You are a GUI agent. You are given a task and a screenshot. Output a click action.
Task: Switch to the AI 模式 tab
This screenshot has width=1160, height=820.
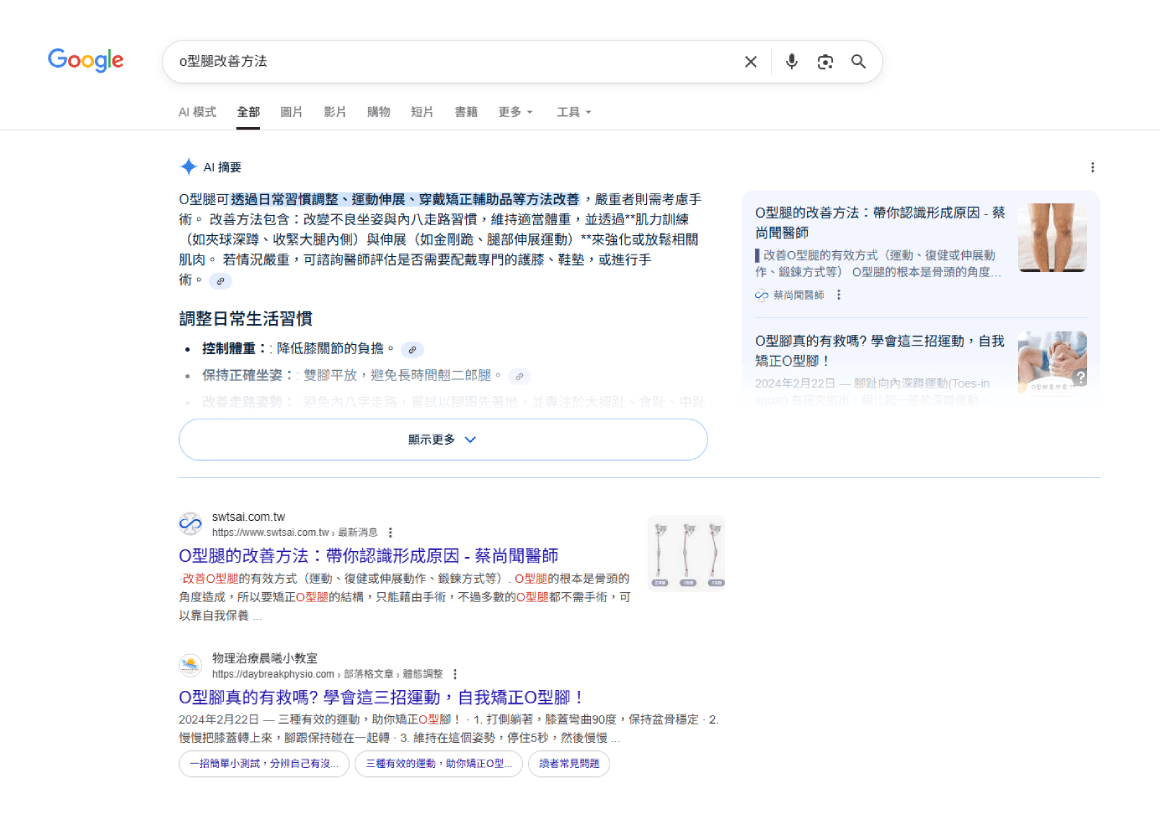(x=197, y=112)
